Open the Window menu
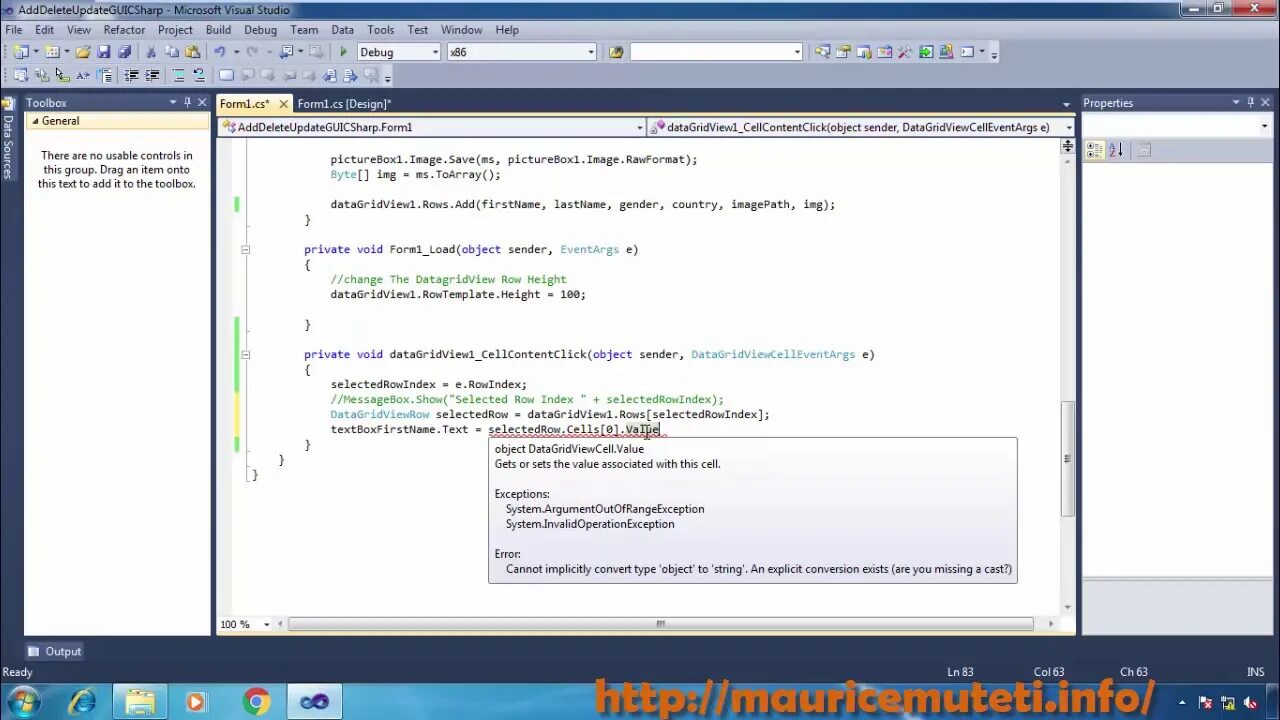The width and height of the screenshot is (1280, 720). coord(461,30)
